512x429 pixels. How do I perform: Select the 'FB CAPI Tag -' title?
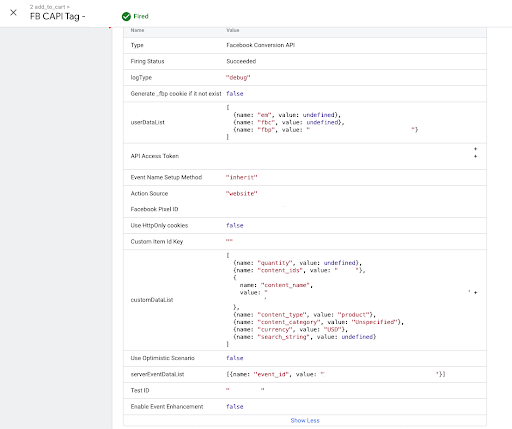point(58,16)
